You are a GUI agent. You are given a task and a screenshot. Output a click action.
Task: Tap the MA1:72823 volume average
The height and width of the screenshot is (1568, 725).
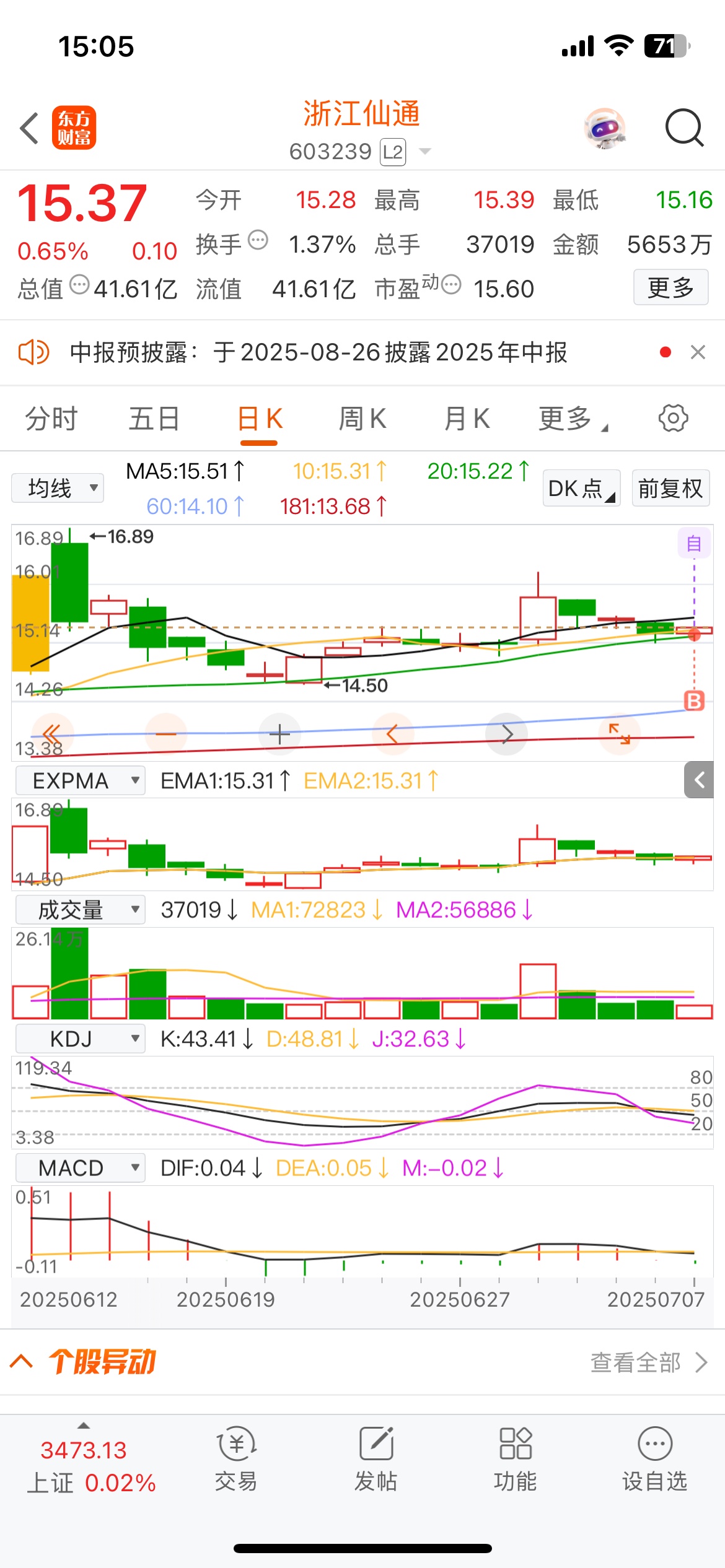(317, 910)
